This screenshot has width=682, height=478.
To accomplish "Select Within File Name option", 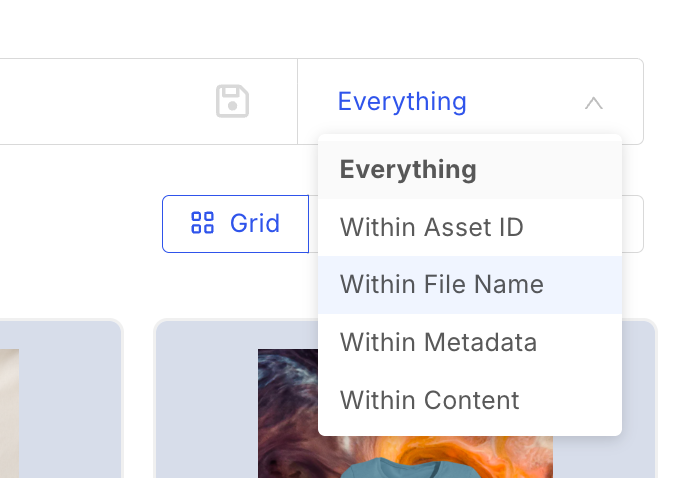I will [x=441, y=285].
